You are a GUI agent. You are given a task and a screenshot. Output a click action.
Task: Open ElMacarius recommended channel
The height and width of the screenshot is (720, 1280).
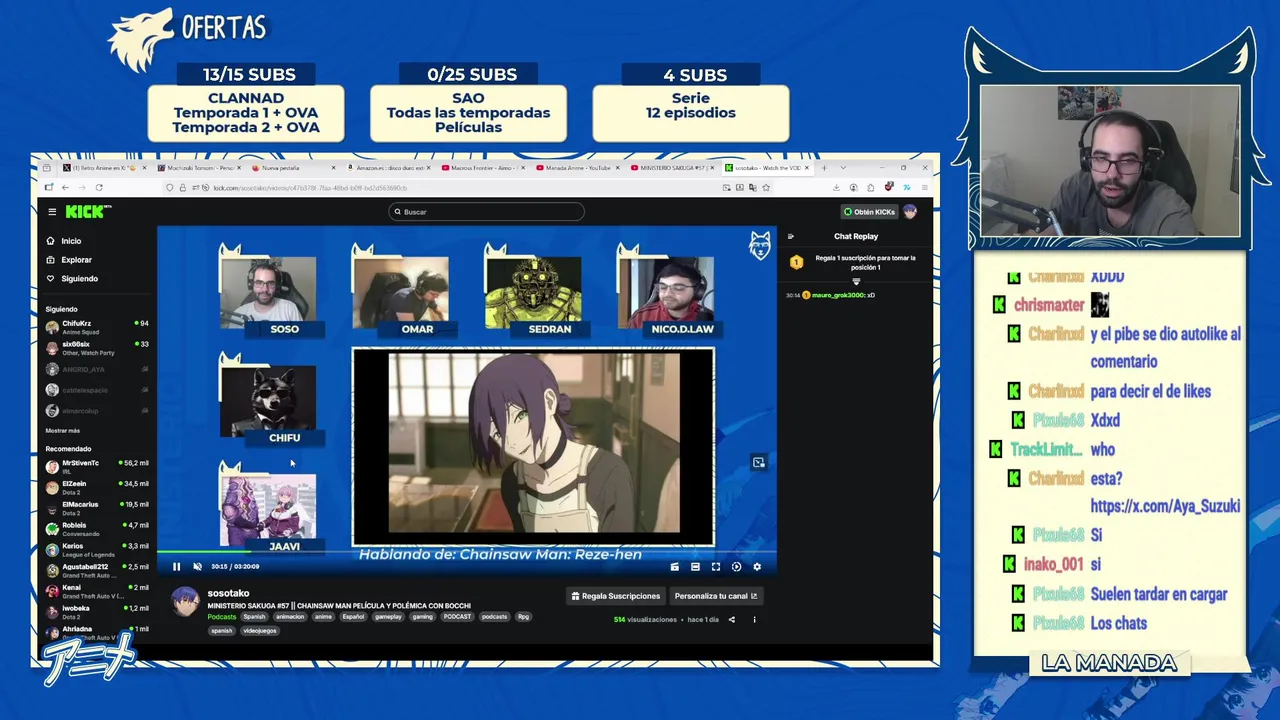pos(97,508)
